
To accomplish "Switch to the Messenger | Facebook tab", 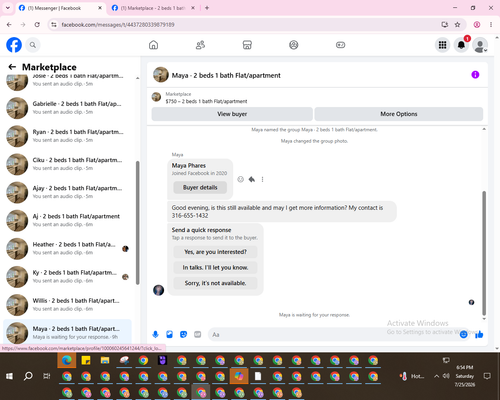I will (61, 8).
